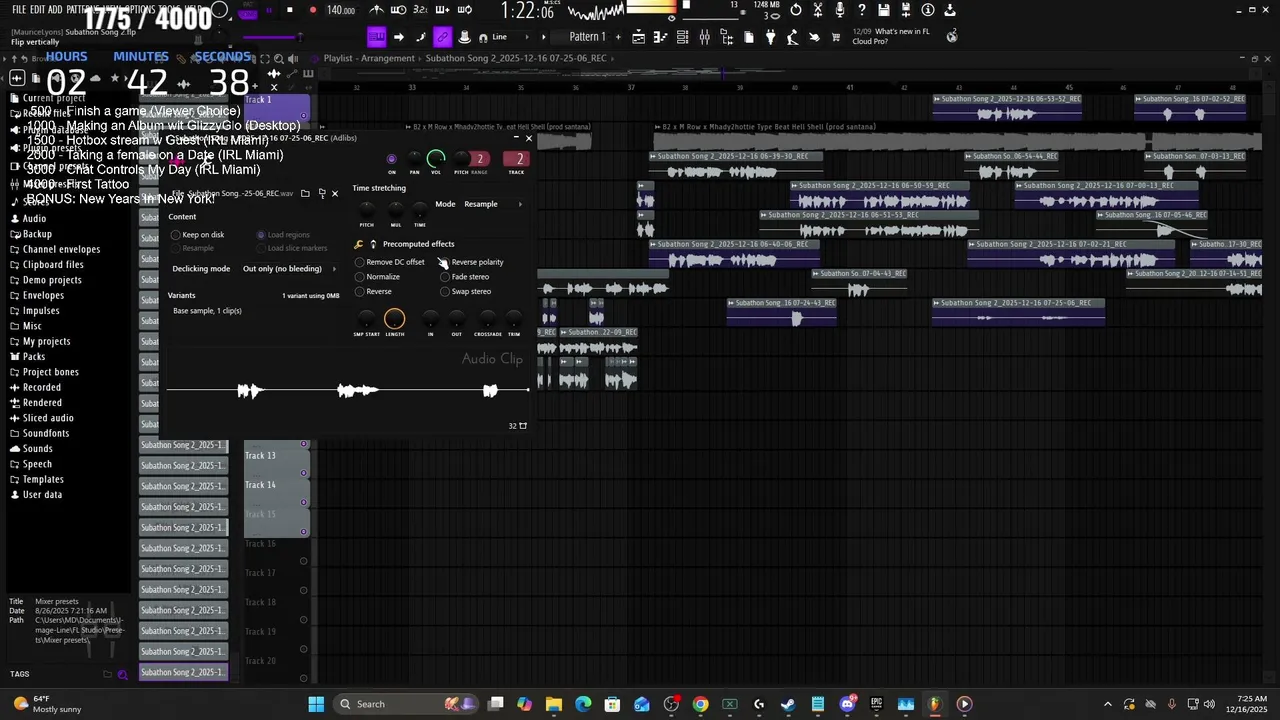This screenshot has height=720, width=1280.
Task: Open the Templates browser folder
Action: pyautogui.click(x=43, y=480)
